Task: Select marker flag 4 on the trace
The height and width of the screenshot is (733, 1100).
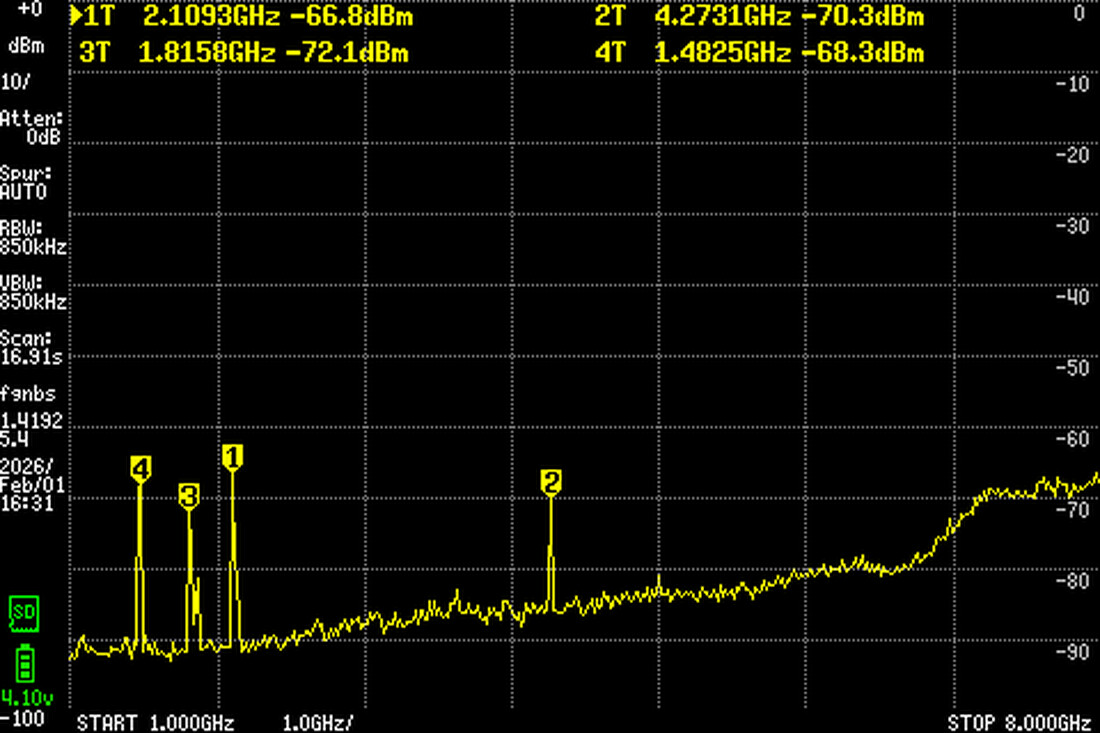Action: click(x=140, y=465)
